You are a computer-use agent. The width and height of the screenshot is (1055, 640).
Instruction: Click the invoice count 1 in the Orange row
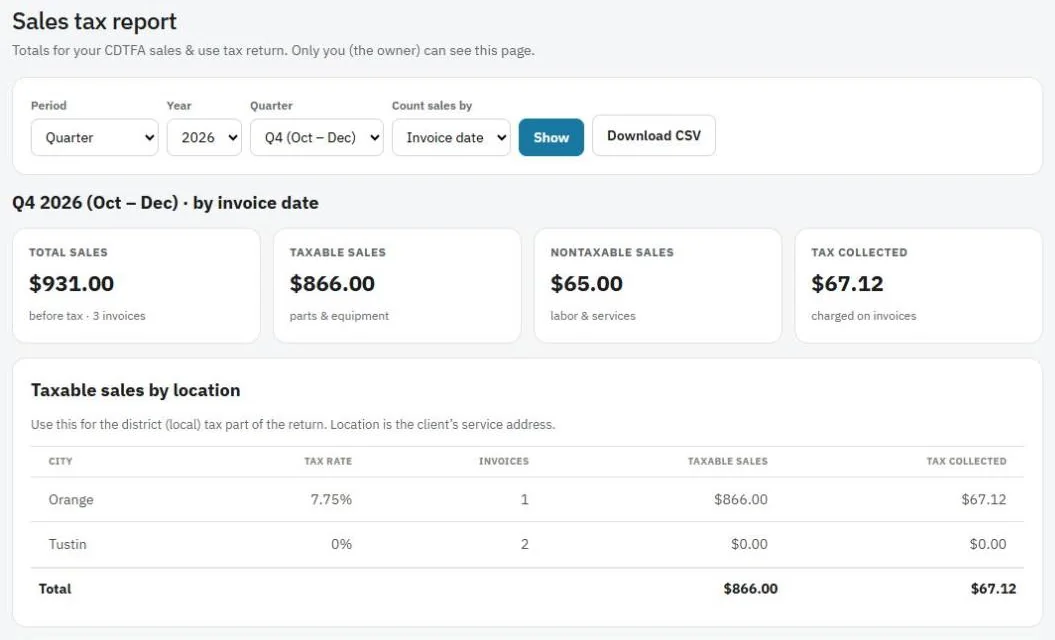click(524, 499)
